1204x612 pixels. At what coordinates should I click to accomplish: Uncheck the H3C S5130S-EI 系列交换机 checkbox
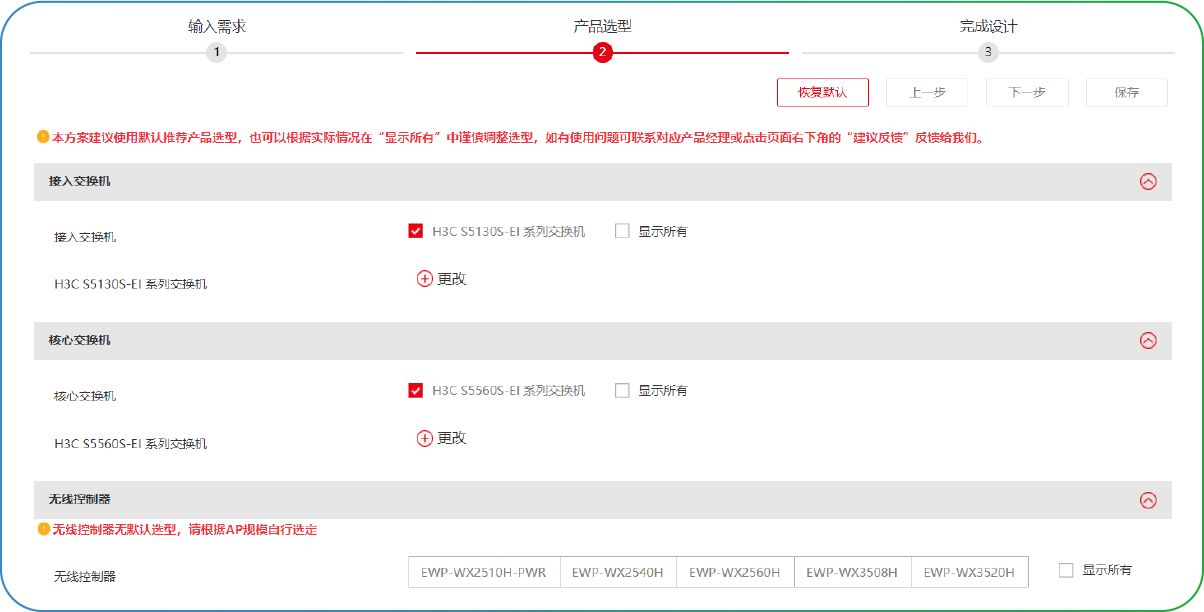tap(416, 231)
